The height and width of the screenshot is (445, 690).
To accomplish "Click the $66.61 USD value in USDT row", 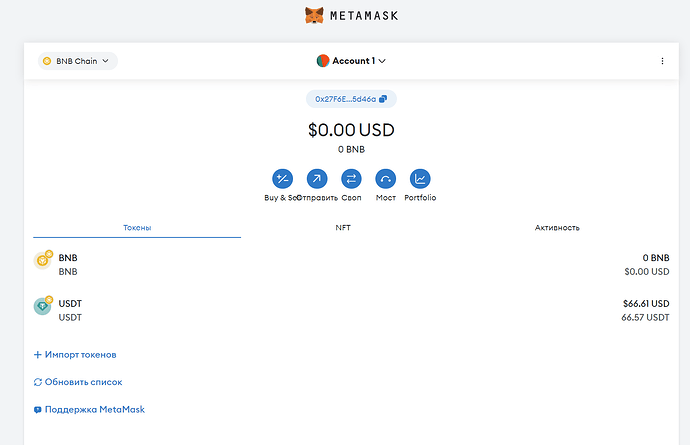I will 646,304.
